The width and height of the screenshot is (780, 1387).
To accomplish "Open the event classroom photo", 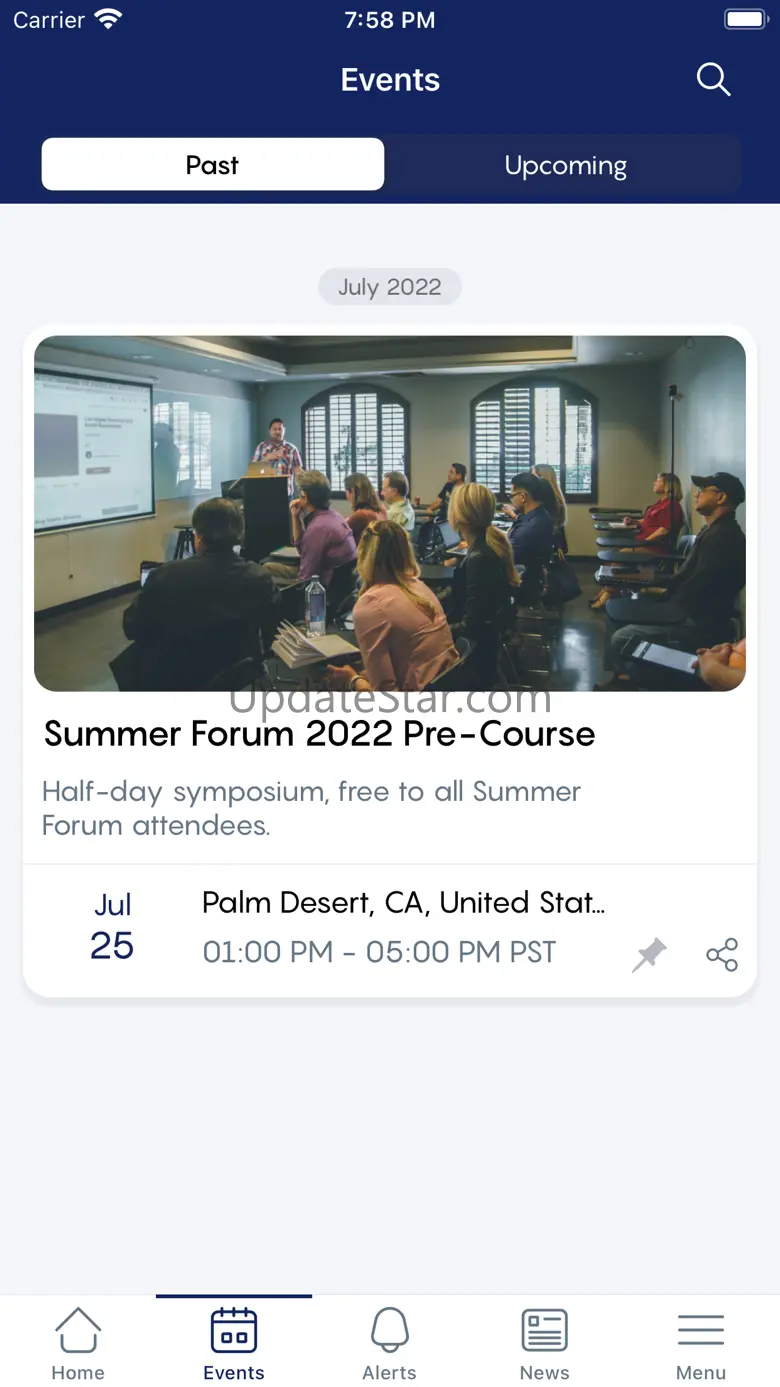I will [x=390, y=513].
